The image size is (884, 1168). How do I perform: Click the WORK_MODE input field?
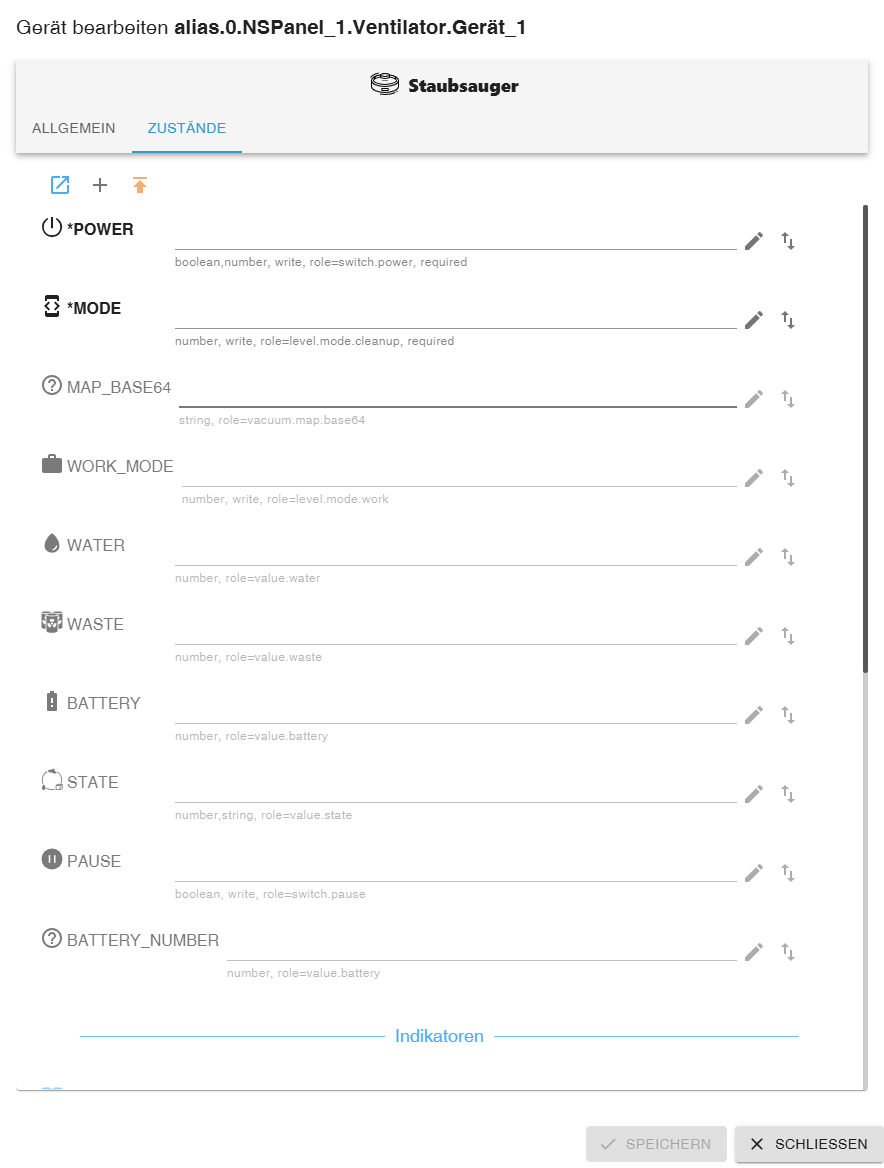459,474
